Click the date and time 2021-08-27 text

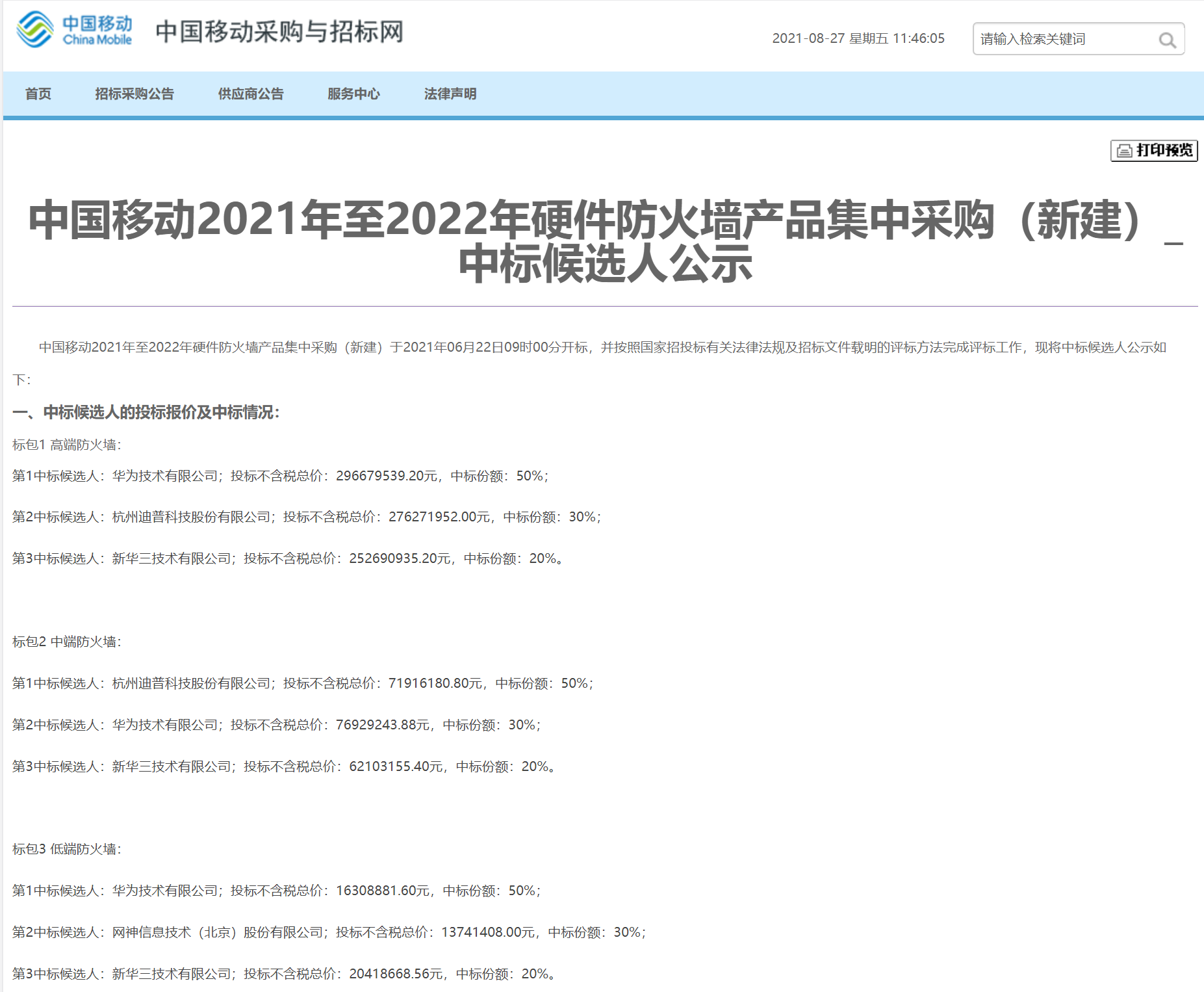(858, 38)
